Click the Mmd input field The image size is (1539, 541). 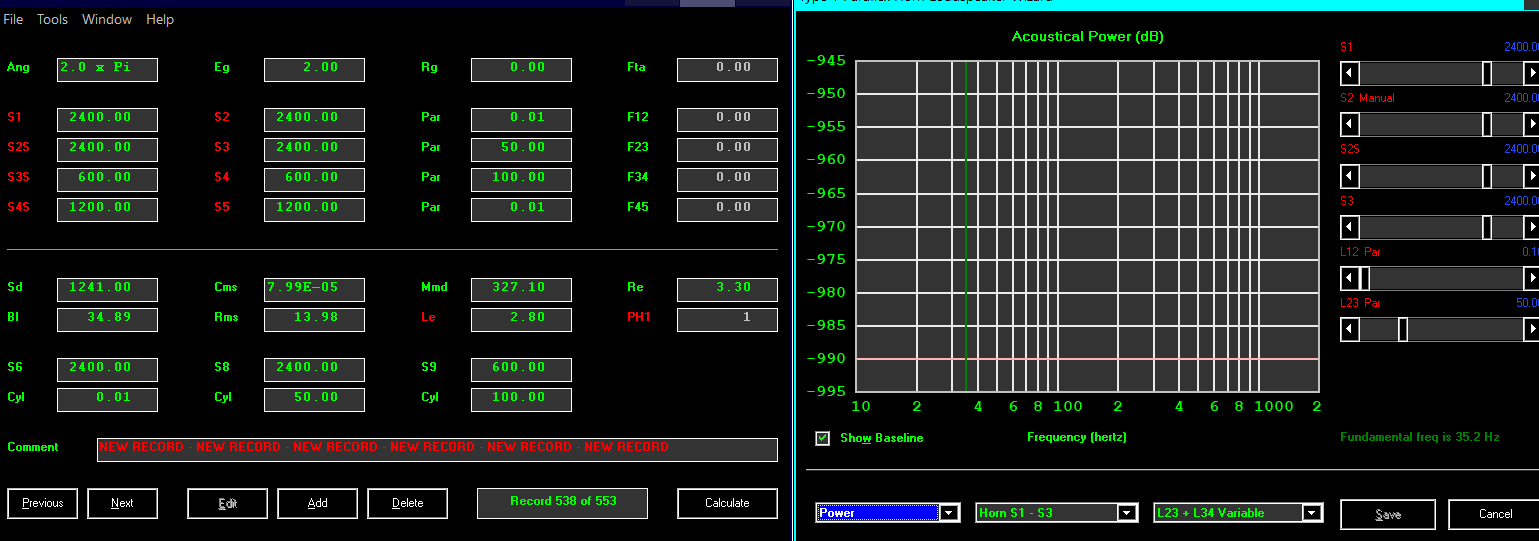(521, 289)
